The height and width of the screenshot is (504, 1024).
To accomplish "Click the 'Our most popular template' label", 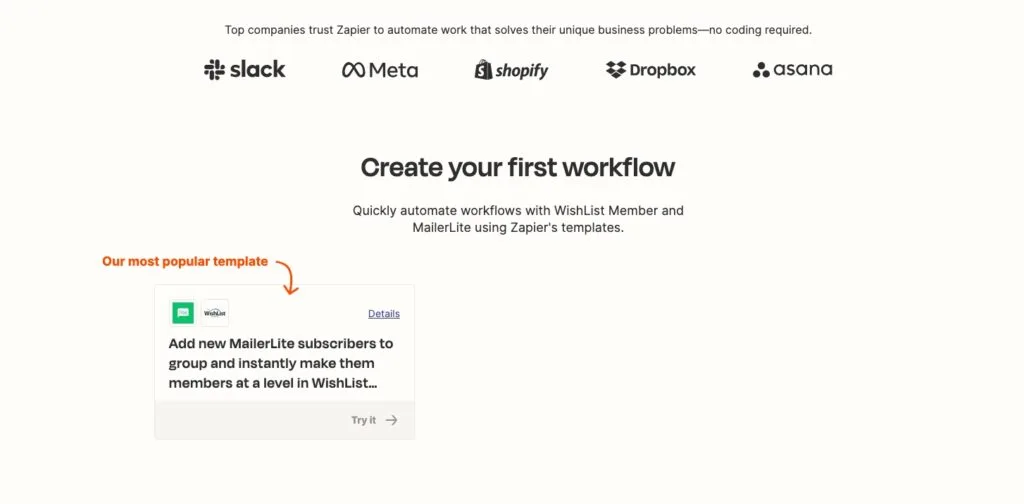I will pos(185,262).
